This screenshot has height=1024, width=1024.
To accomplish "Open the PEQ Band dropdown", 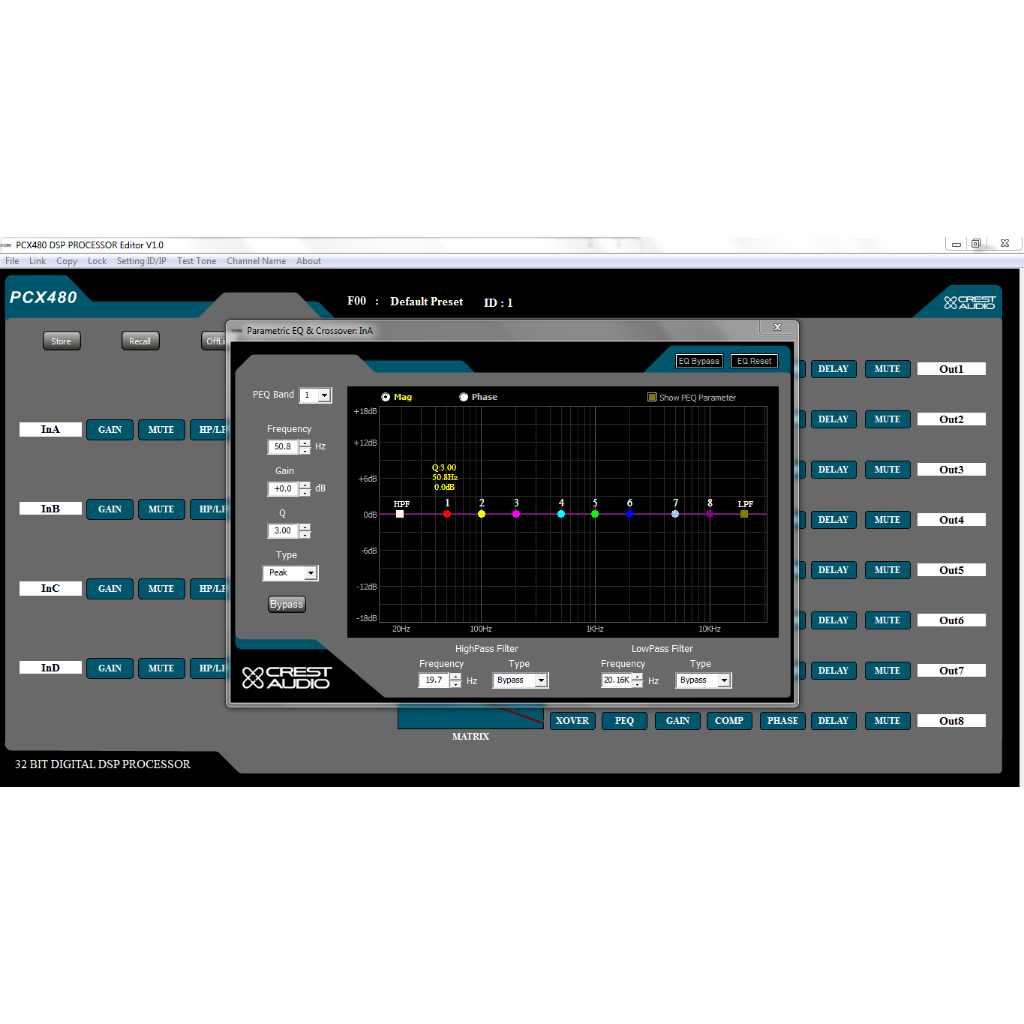I will [325, 395].
